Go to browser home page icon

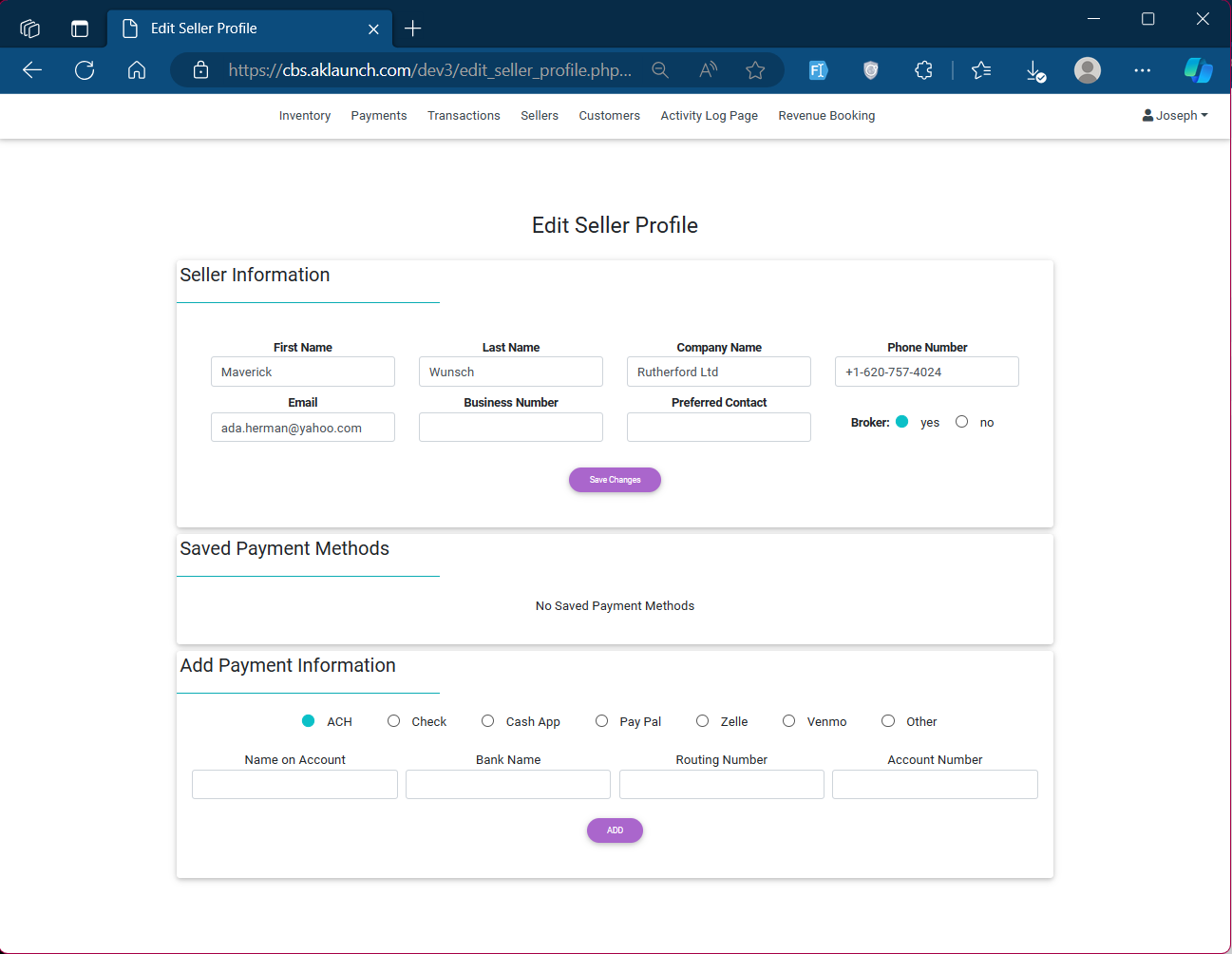coord(137,70)
